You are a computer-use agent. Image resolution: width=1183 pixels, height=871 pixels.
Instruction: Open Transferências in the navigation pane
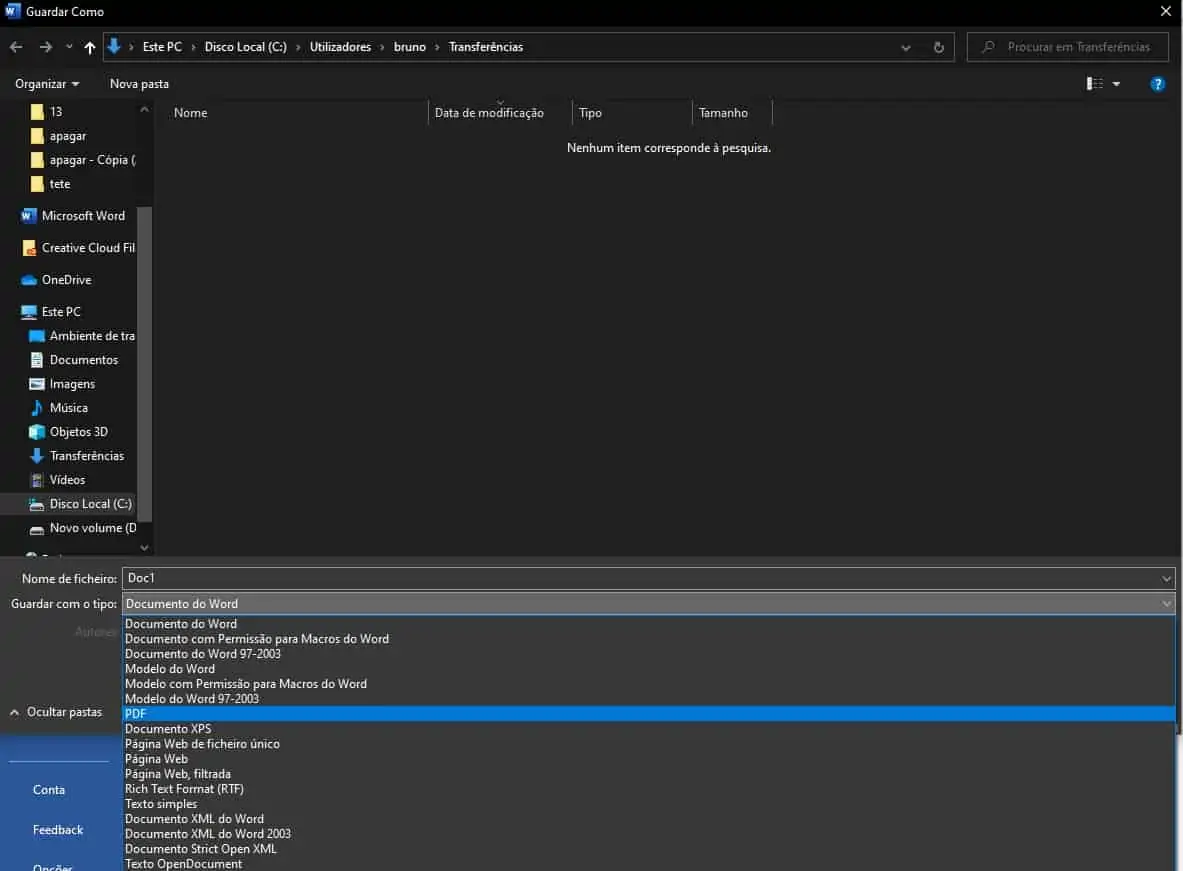(76, 456)
